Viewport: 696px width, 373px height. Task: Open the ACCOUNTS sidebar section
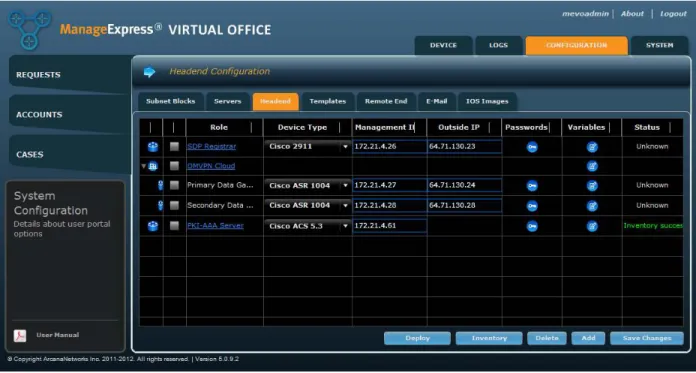70,115
